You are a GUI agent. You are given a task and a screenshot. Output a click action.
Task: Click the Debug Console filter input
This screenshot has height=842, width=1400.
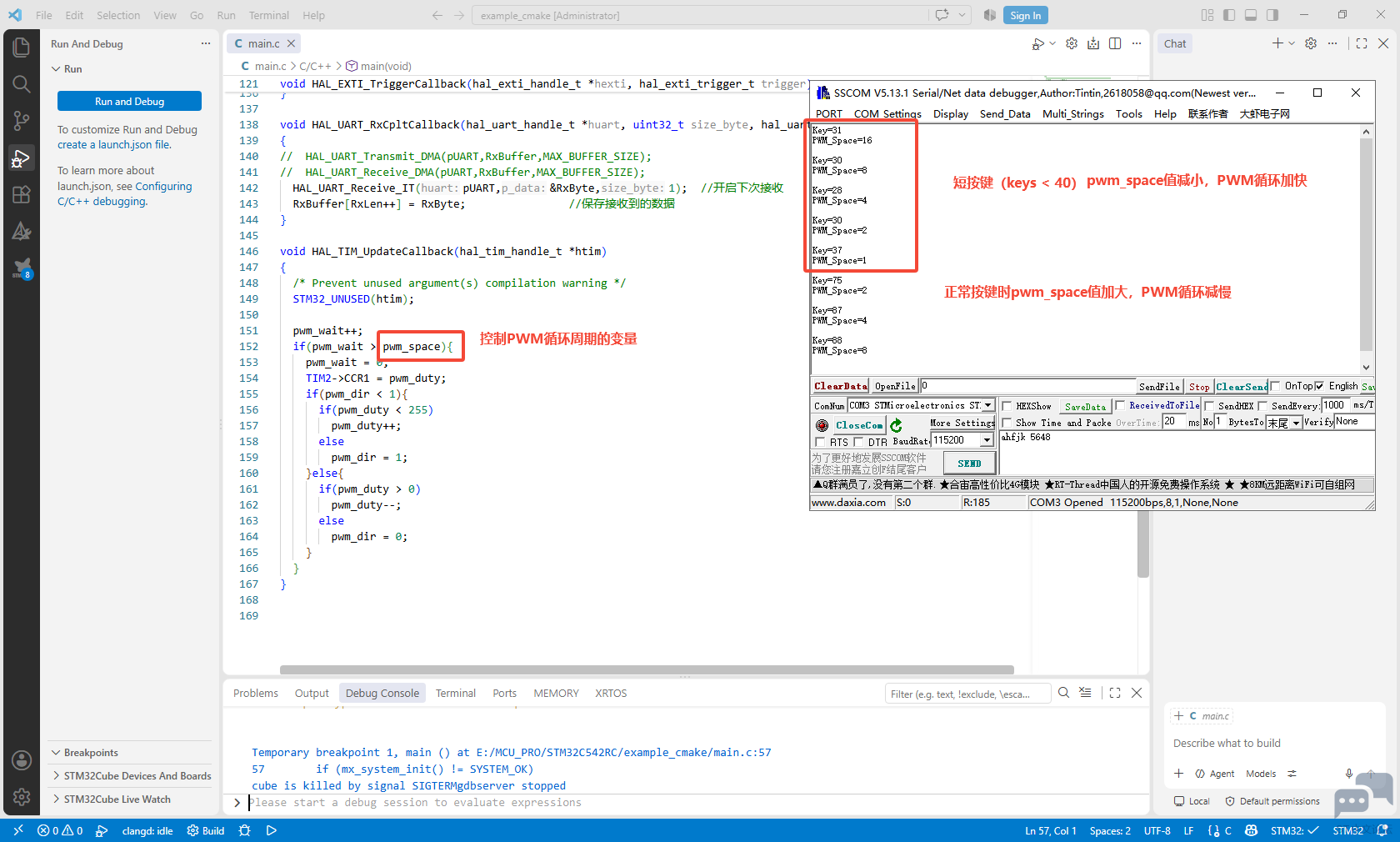[967, 694]
